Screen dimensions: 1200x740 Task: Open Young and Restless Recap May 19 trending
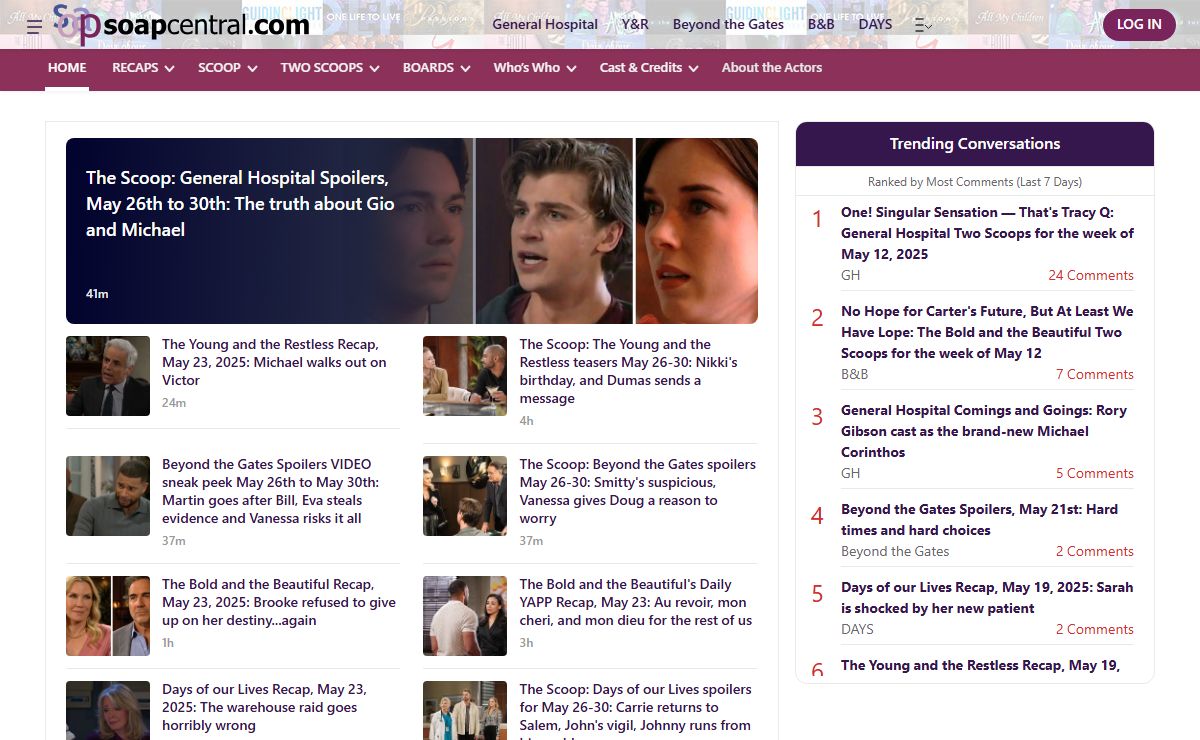pos(980,666)
